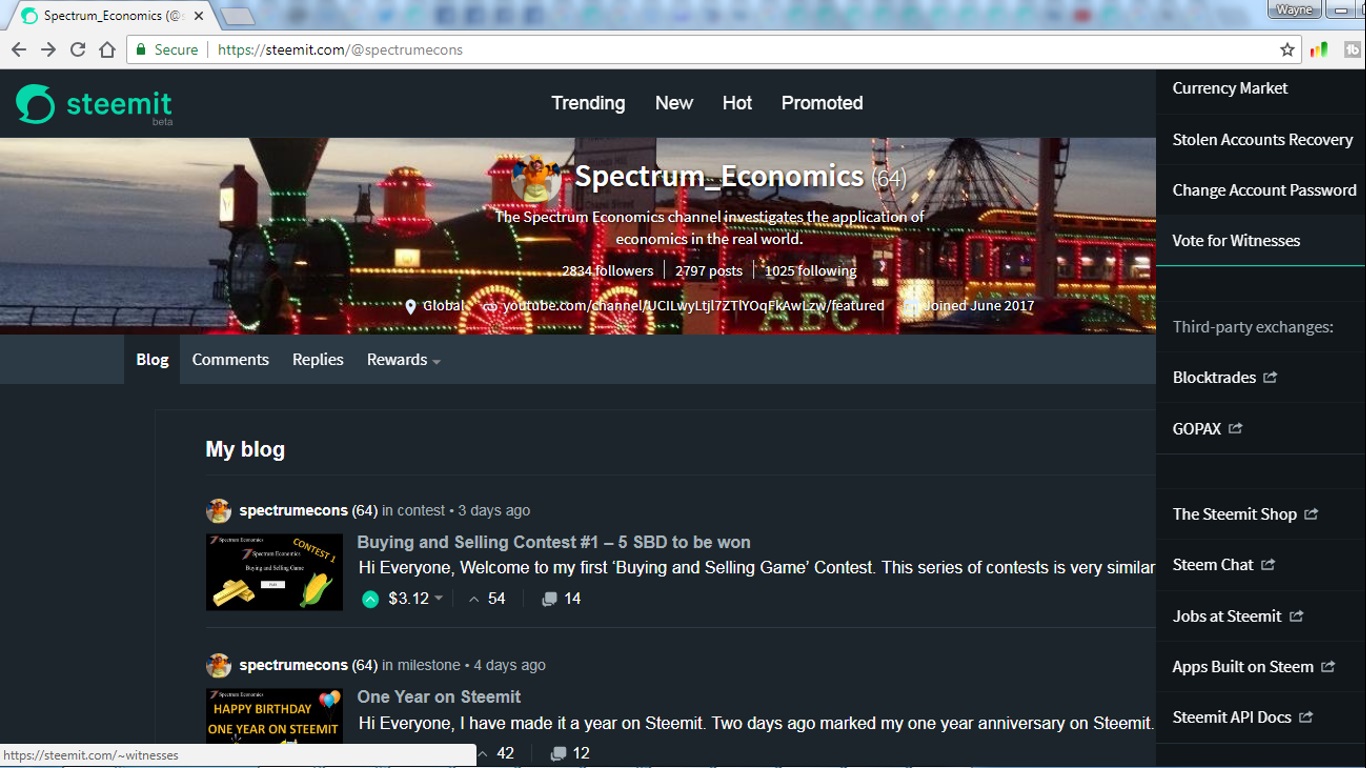1366x768 pixels.
Task: Click the 'Joined June 2017' text
Action: 978,306
